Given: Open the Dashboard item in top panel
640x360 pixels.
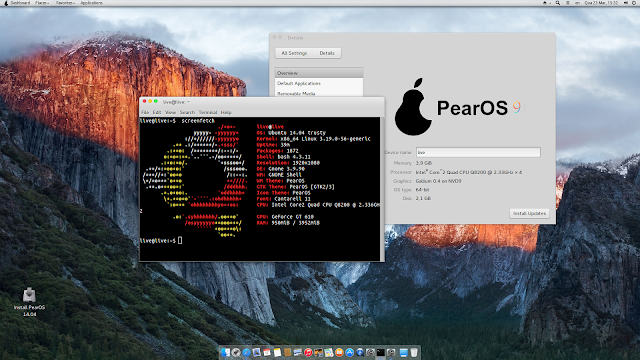Looking at the screenshot, I should click(20, 3).
